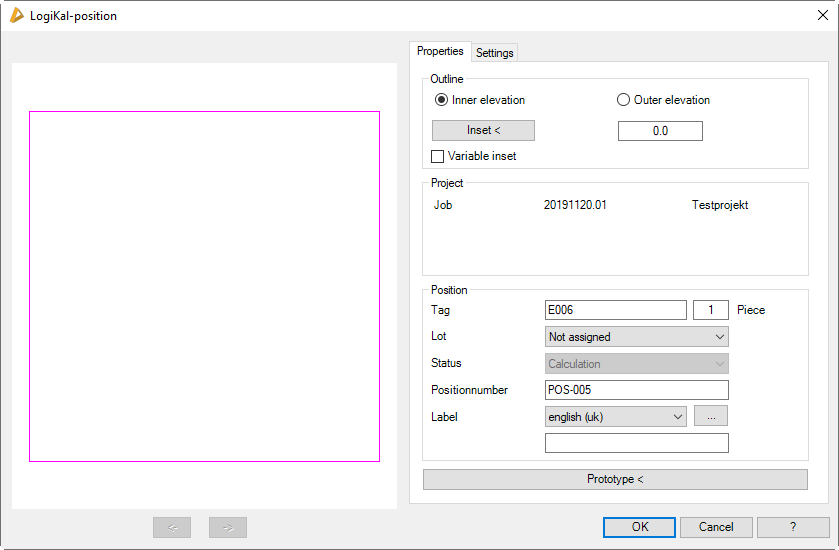
Task: Click the Tag field containing E006
Action: coord(616,310)
